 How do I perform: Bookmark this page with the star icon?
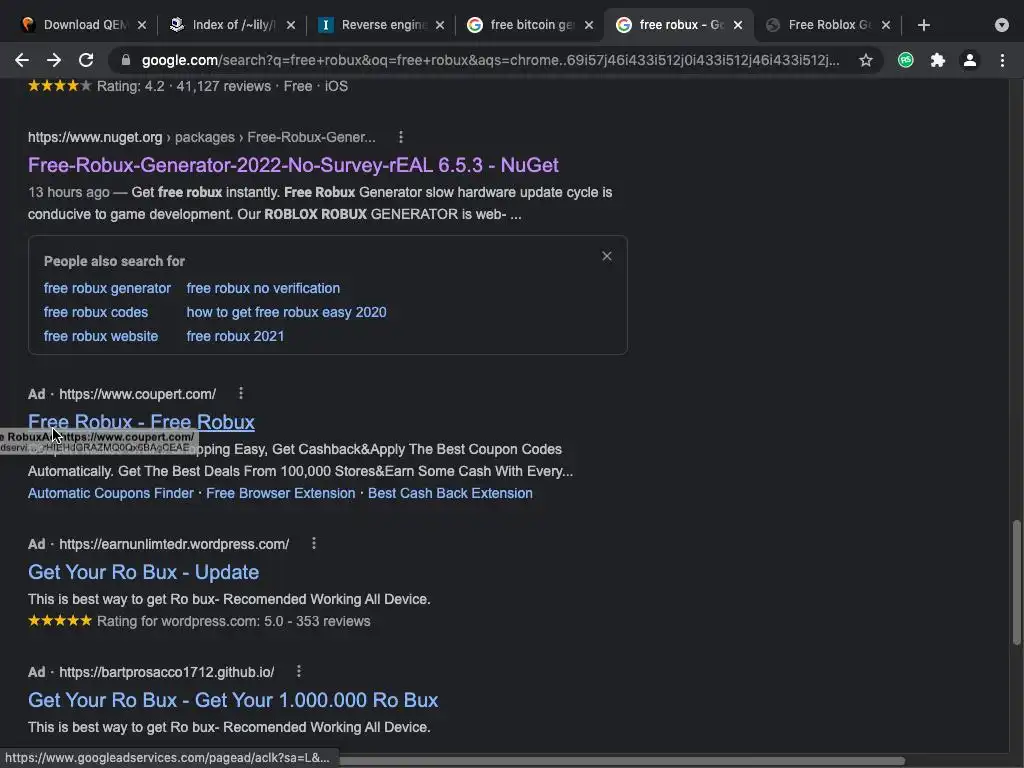coord(865,60)
